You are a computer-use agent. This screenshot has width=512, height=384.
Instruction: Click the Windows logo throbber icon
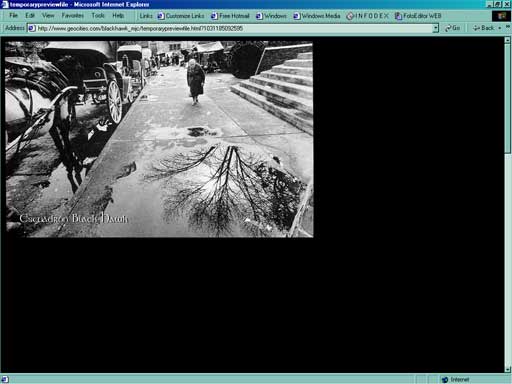click(x=501, y=16)
